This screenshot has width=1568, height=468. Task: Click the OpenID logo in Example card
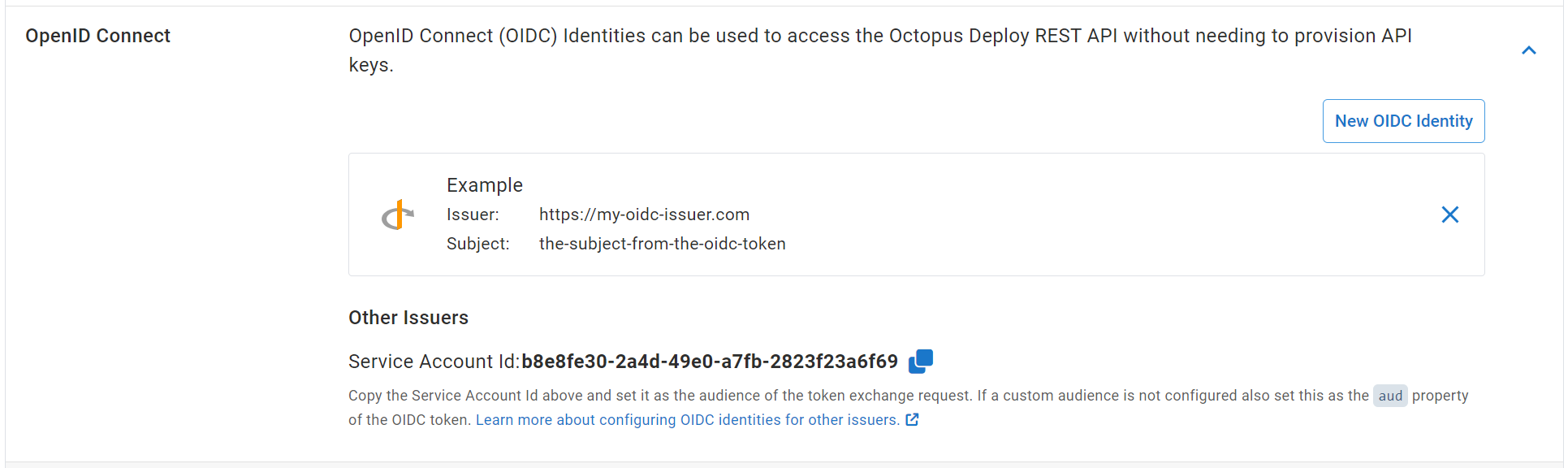tap(398, 214)
